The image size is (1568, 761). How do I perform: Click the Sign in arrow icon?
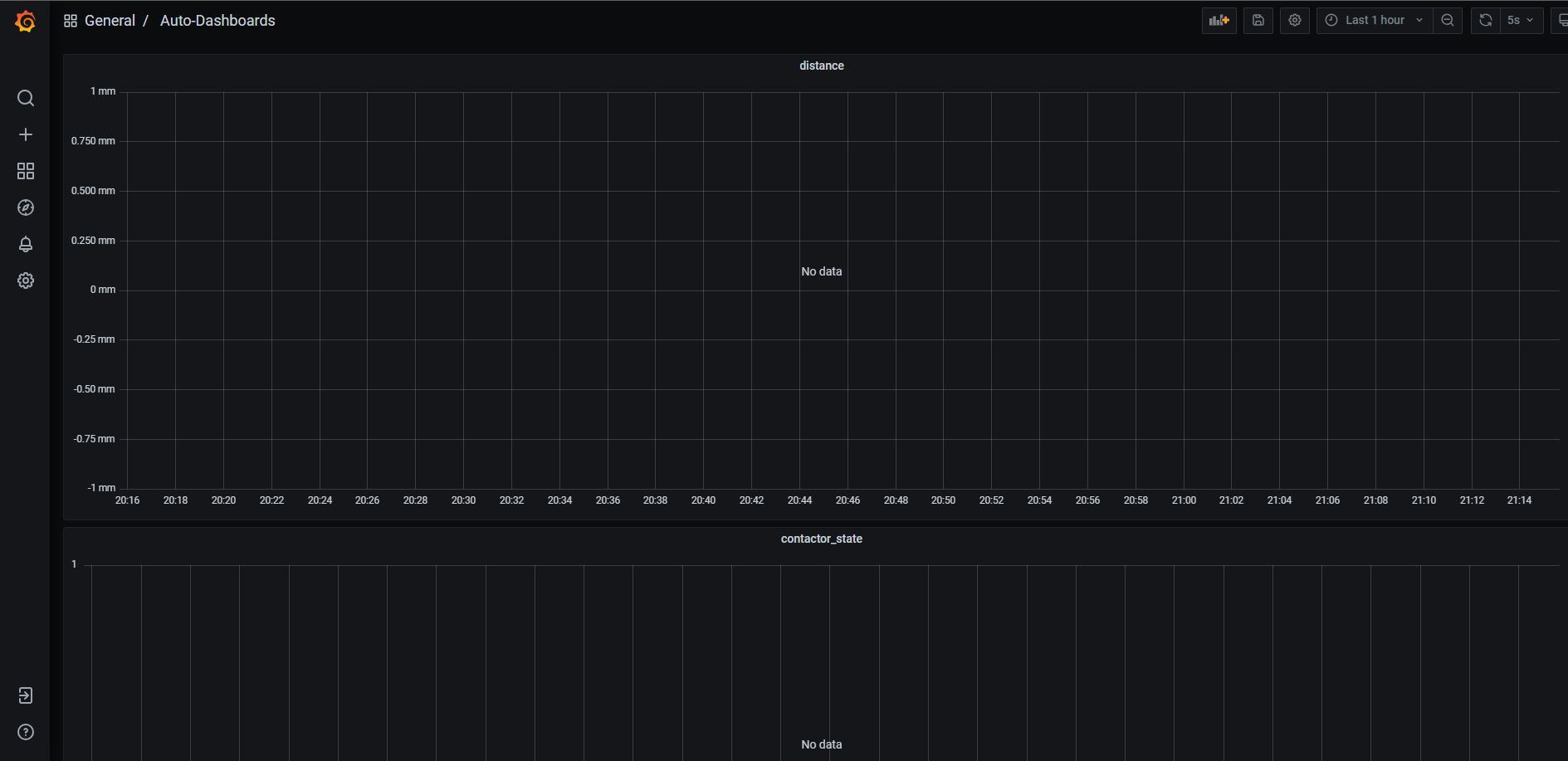click(26, 695)
